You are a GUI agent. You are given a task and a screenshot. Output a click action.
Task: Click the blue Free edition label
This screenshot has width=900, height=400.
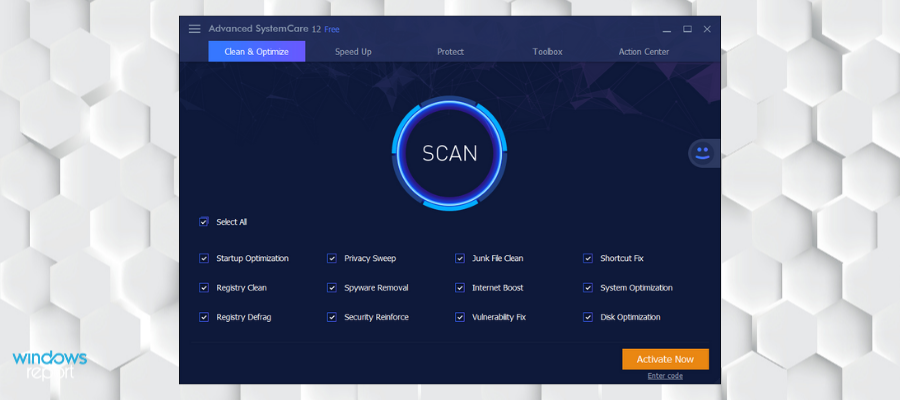coord(332,29)
